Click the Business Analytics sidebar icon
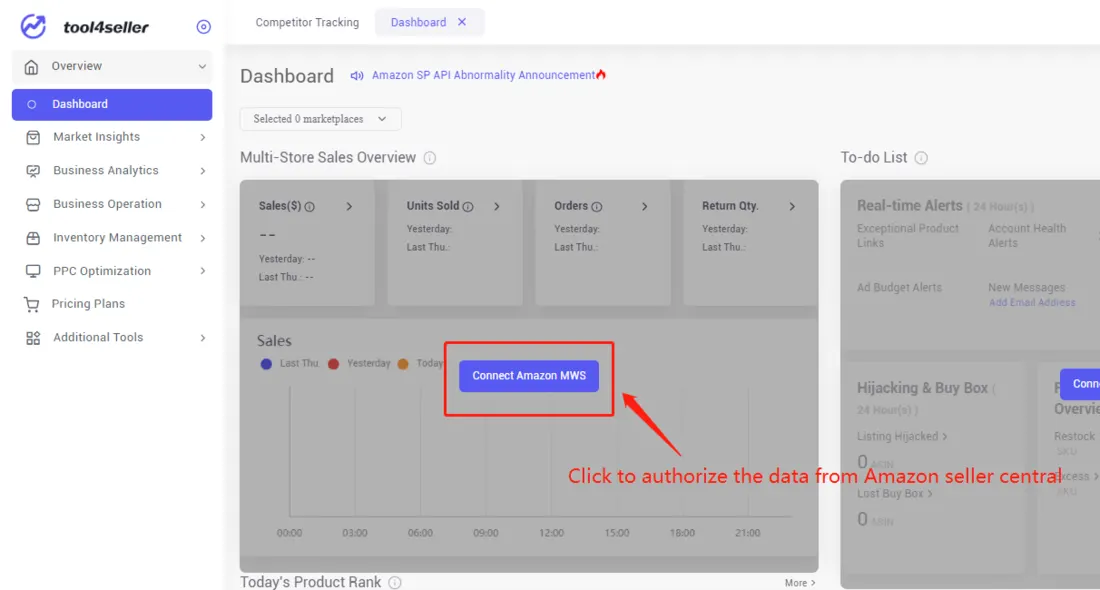This screenshot has height=590, width=1100. pos(32,170)
